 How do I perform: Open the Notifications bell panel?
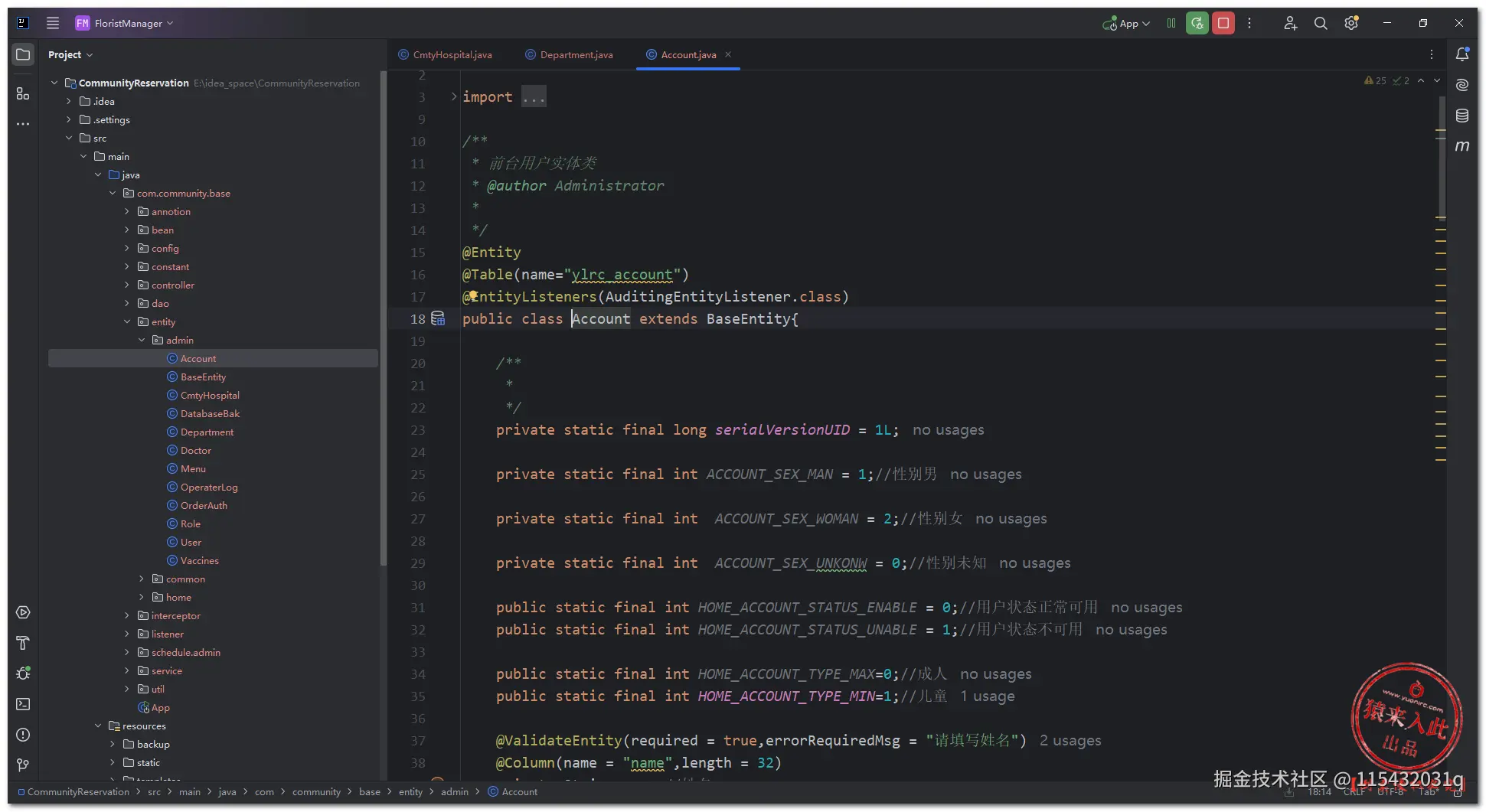pyautogui.click(x=1462, y=54)
